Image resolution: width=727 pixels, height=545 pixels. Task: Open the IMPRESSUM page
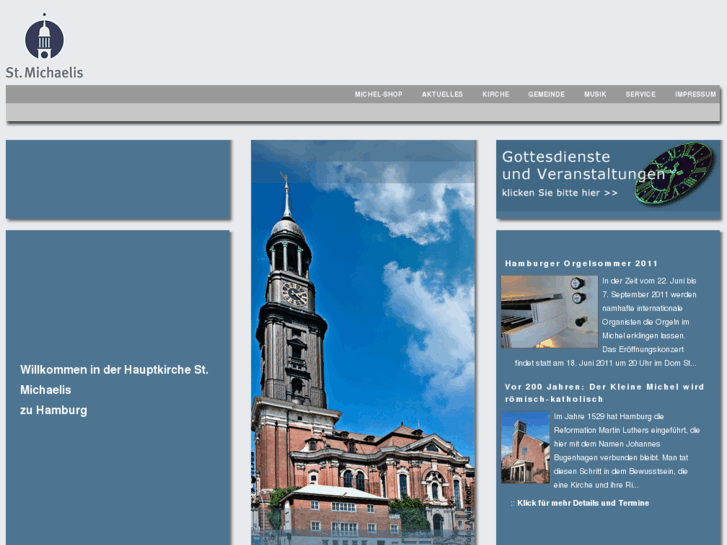click(x=695, y=94)
